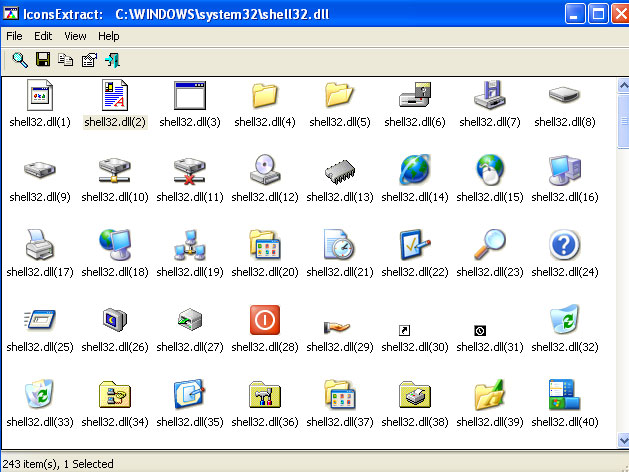Select the magnifying glass icon shell32.dll(23)
Viewport: 629px width, 472px height.
[490, 245]
